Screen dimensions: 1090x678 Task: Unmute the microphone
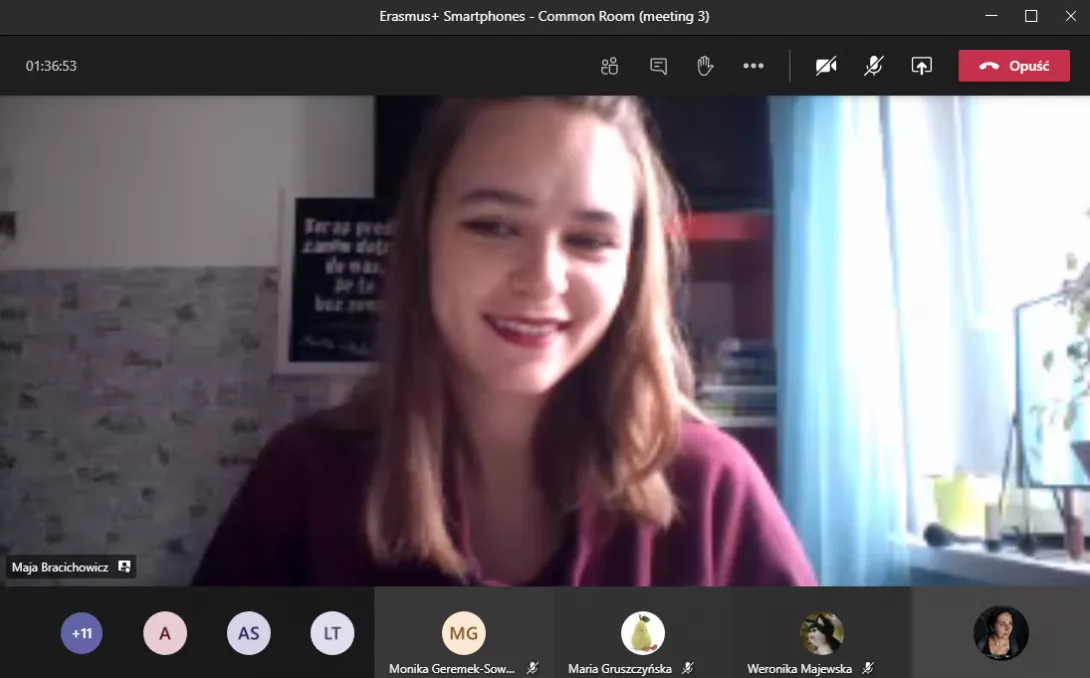point(873,66)
